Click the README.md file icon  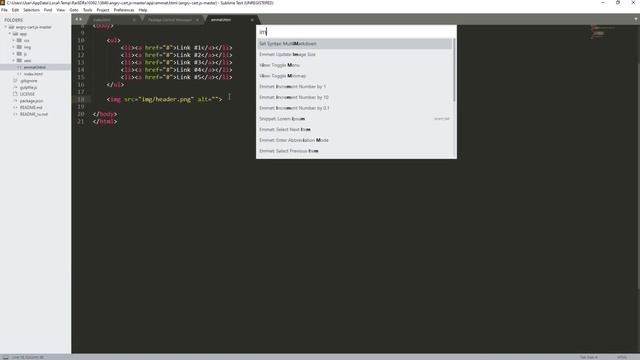[x=15, y=107]
